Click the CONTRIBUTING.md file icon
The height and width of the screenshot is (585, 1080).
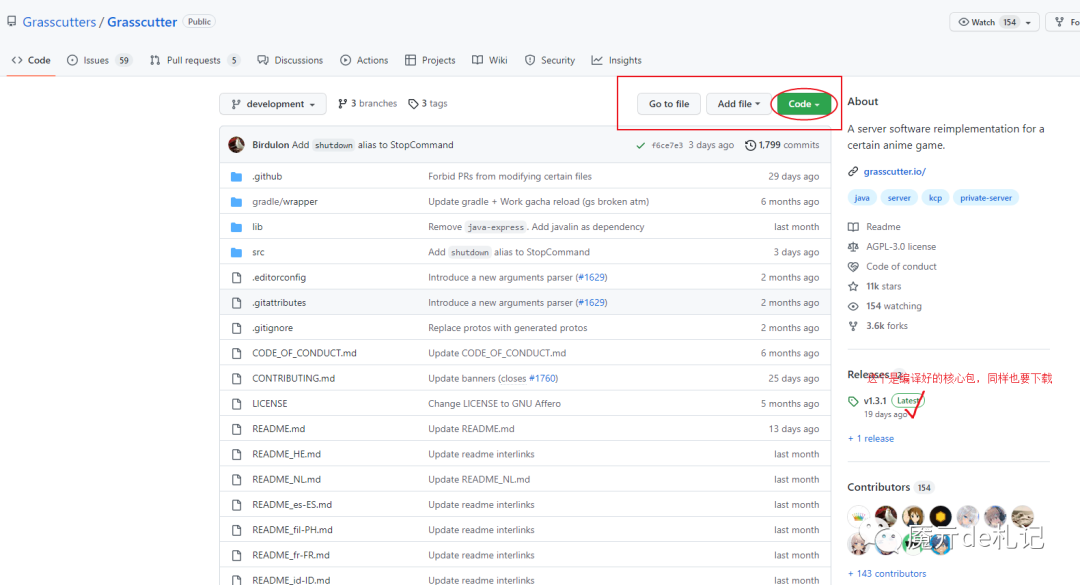pyautogui.click(x=236, y=378)
